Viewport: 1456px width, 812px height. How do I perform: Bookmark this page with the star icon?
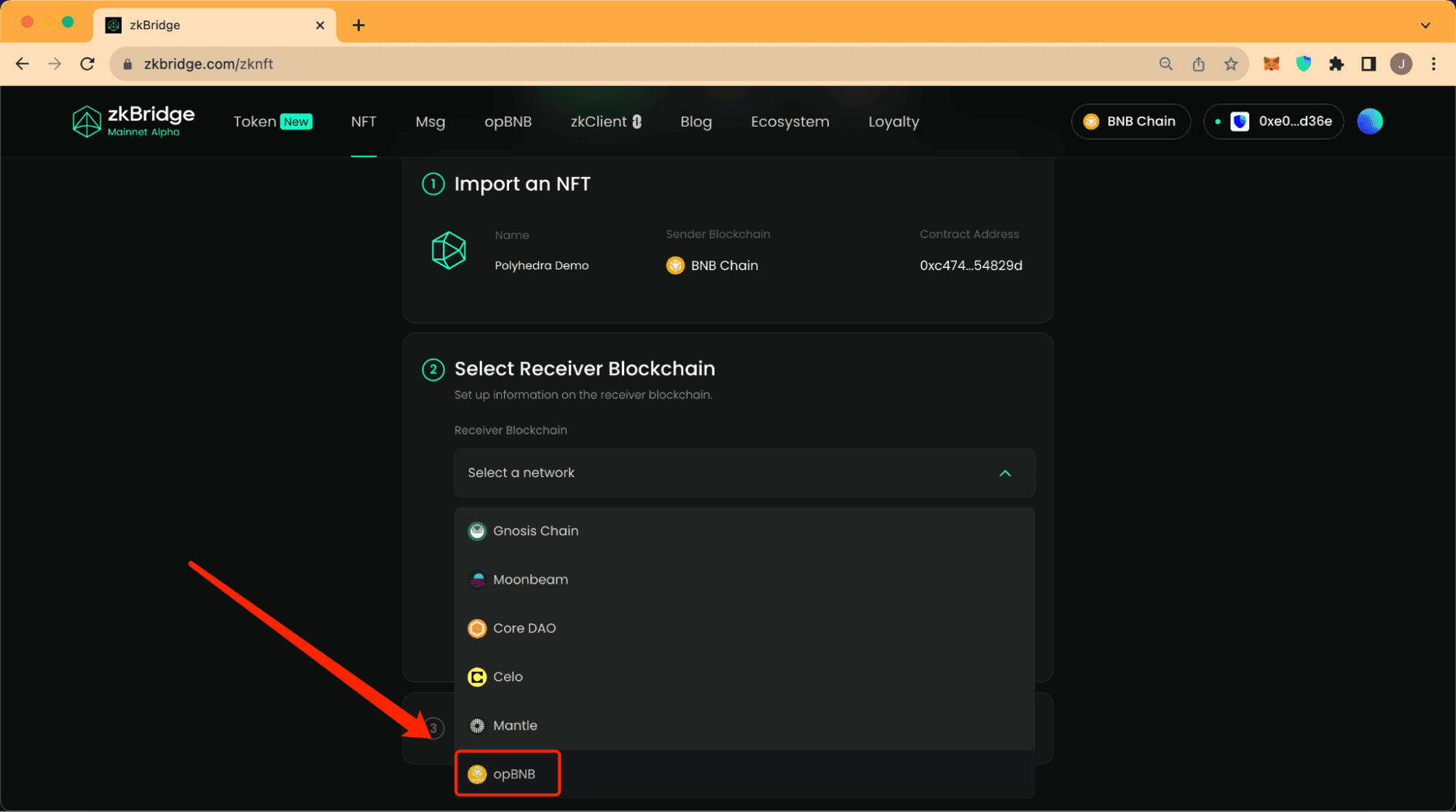[1231, 64]
